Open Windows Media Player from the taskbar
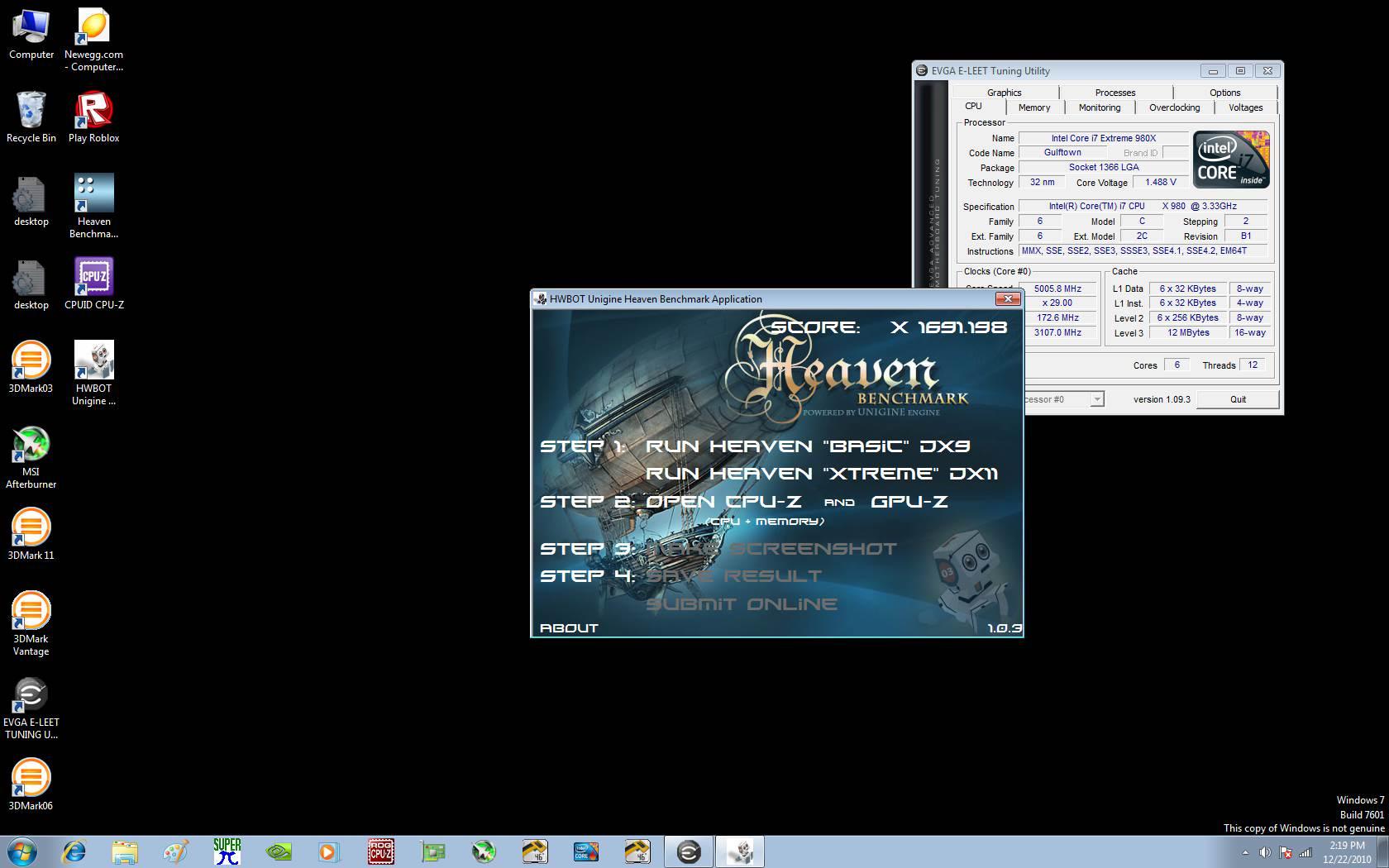Viewport: 1389px width, 868px height. 329,851
